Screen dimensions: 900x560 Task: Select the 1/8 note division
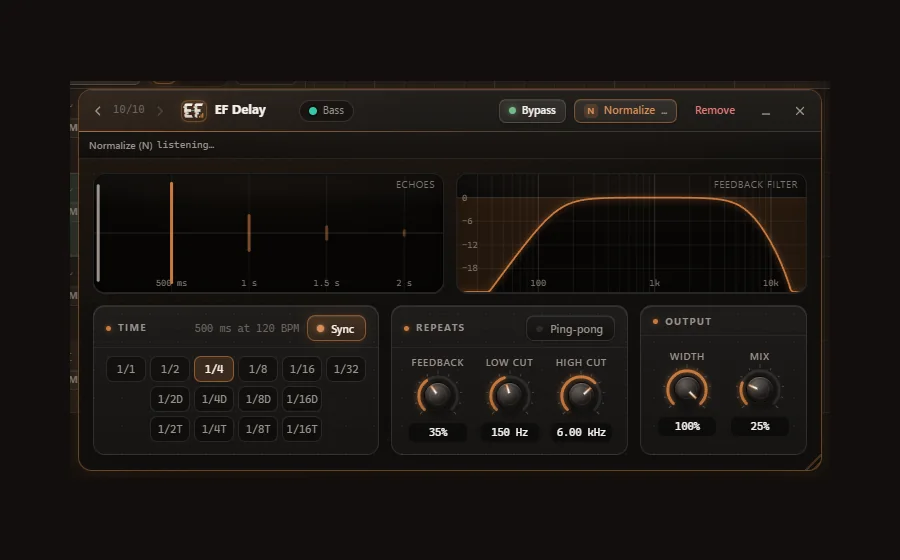click(x=258, y=369)
